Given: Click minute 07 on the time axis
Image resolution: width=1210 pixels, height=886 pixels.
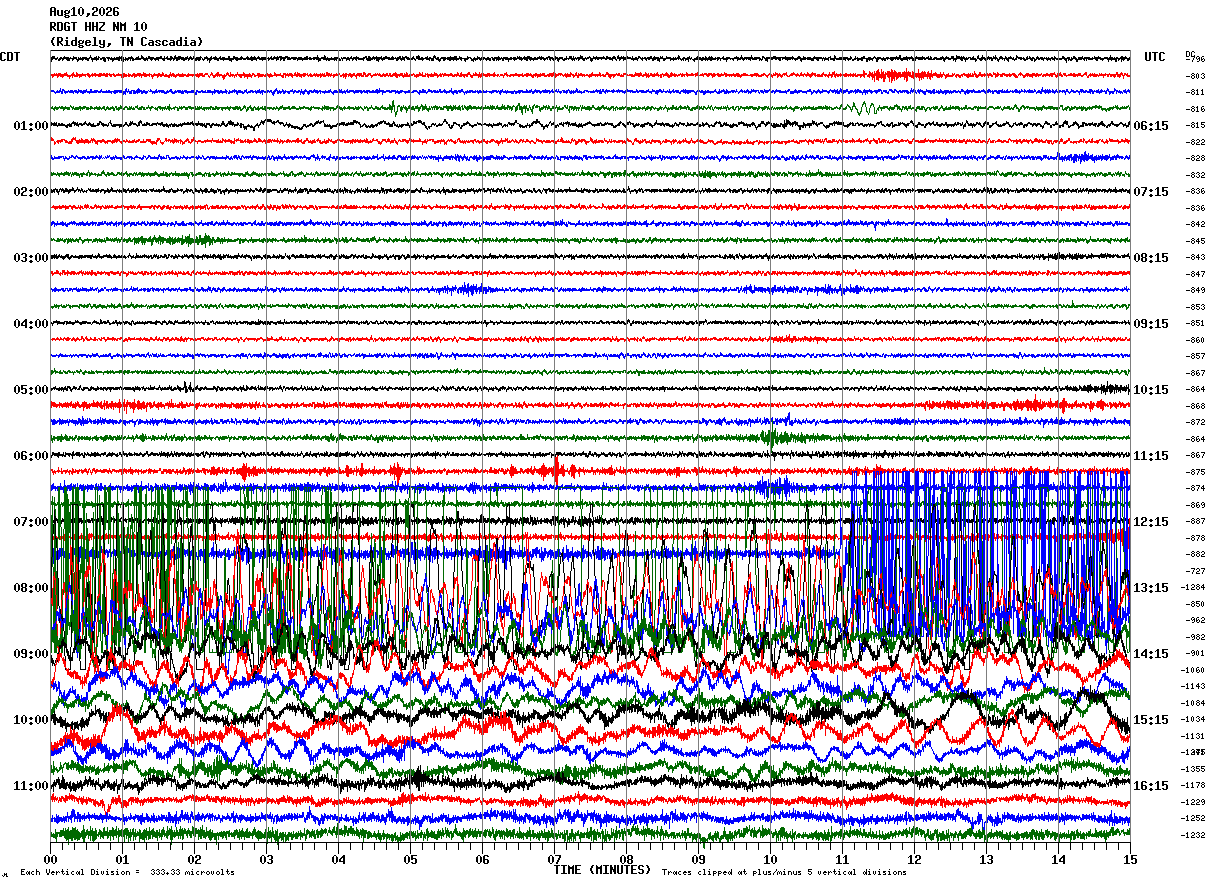Looking at the screenshot, I should pyautogui.click(x=554, y=859).
